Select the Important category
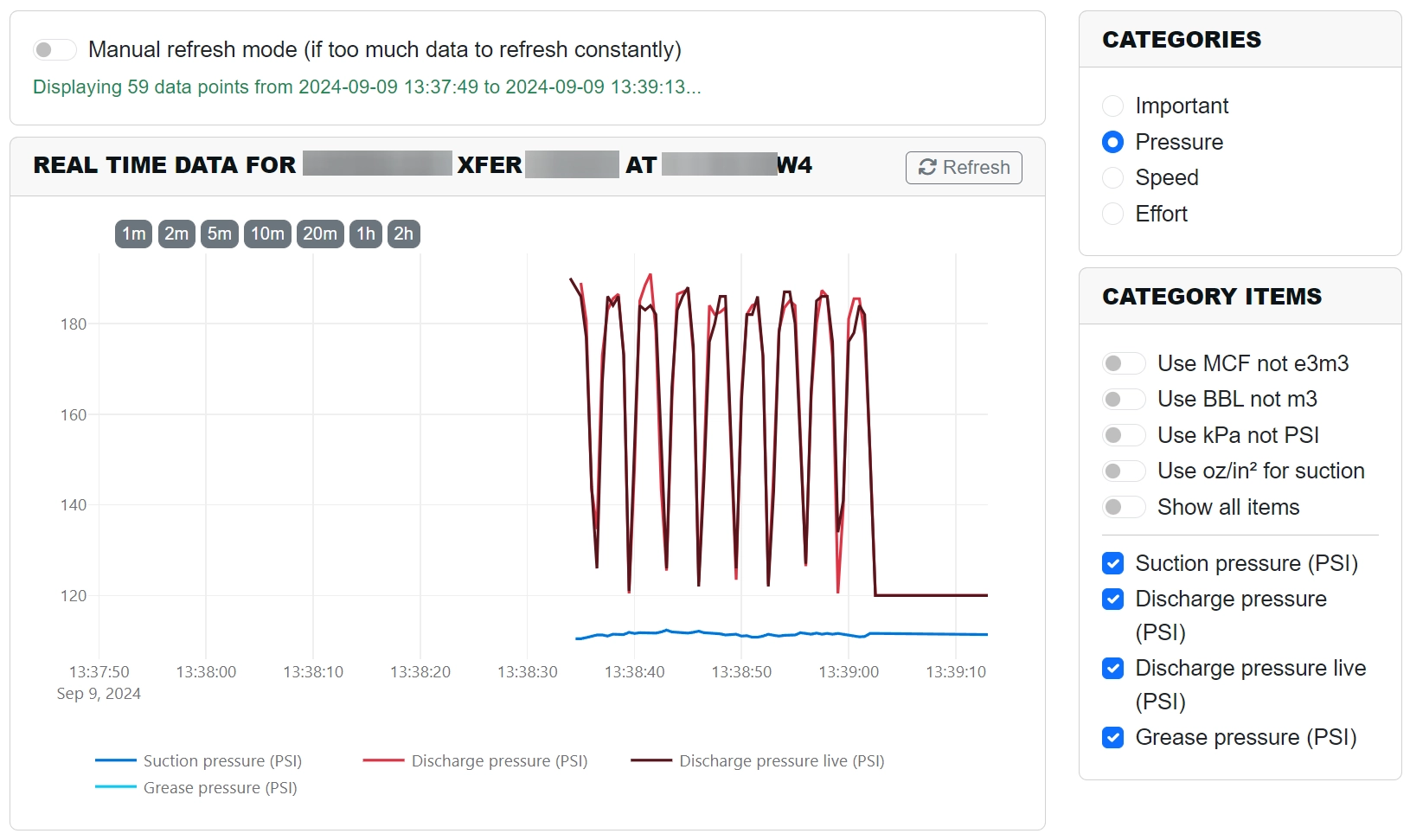 (1112, 106)
